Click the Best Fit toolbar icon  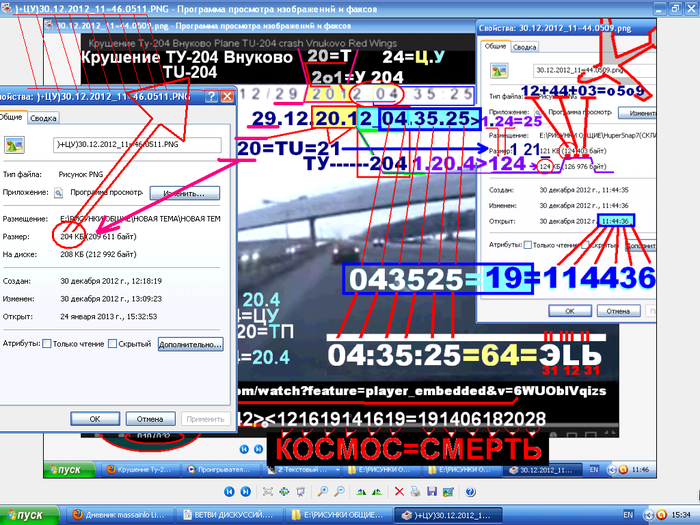coord(268,492)
